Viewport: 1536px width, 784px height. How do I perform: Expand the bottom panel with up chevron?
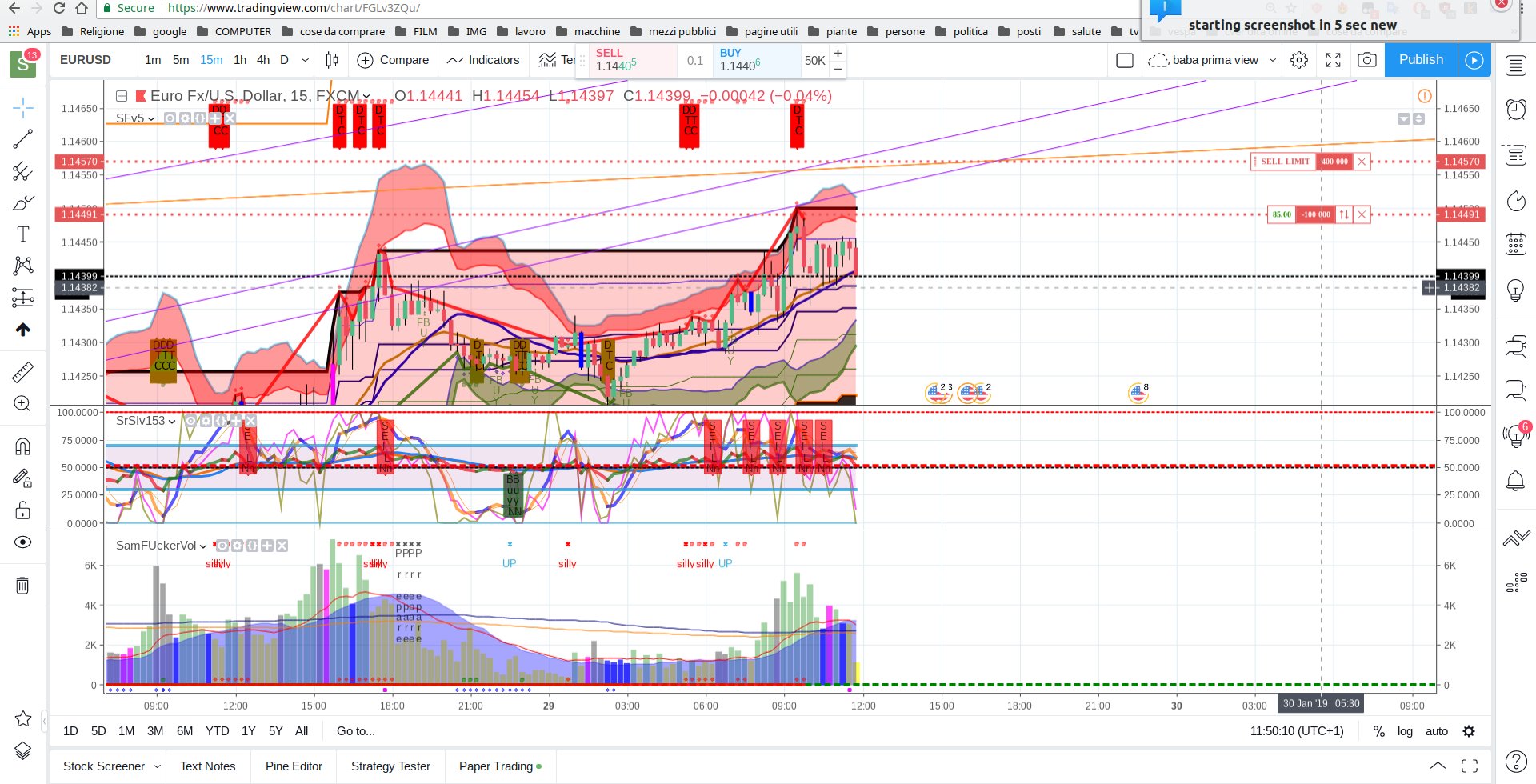pyautogui.click(x=1438, y=766)
